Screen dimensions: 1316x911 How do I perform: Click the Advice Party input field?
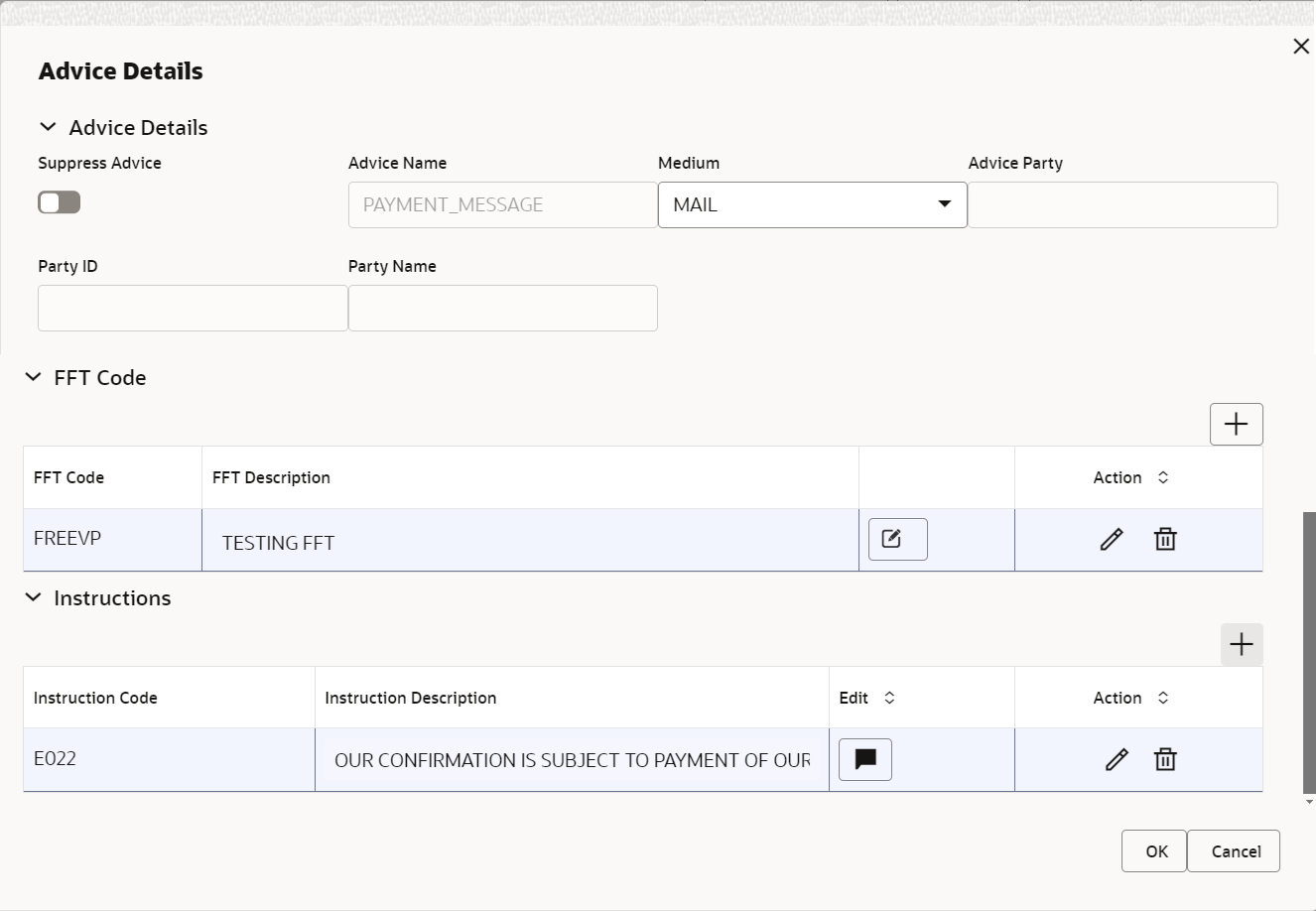[x=1121, y=204]
